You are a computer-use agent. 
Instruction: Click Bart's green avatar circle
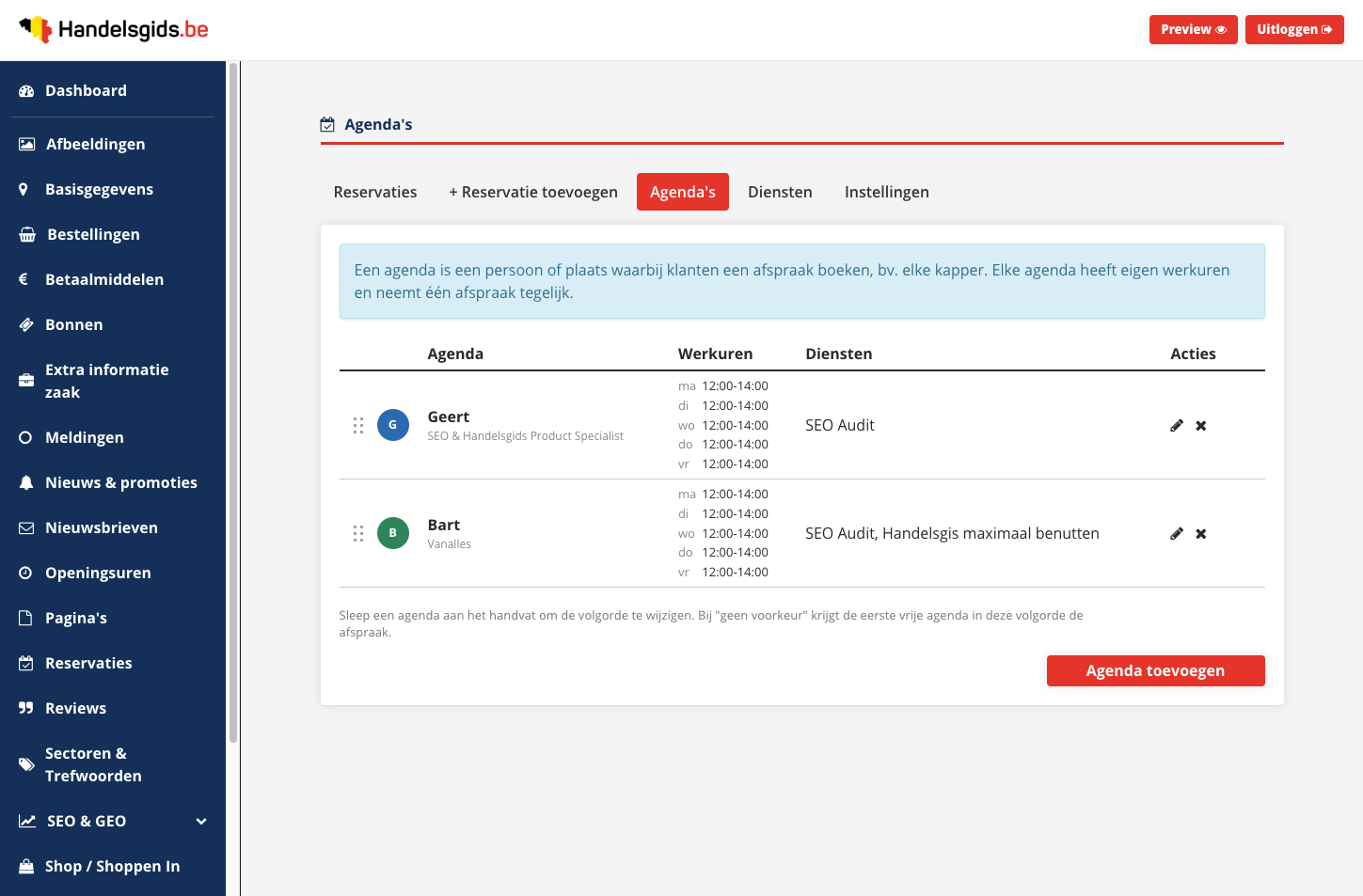[x=393, y=533]
